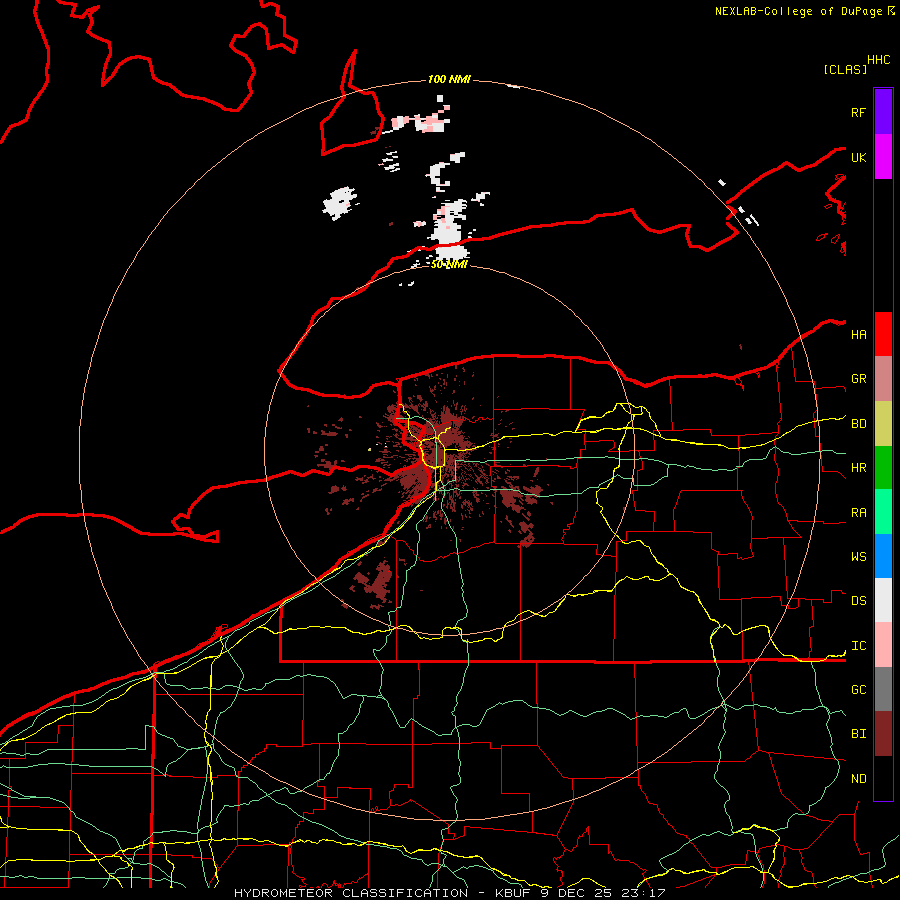900x900 pixels.
Task: Click the HR legend label
Action: pyautogui.click(x=858, y=468)
